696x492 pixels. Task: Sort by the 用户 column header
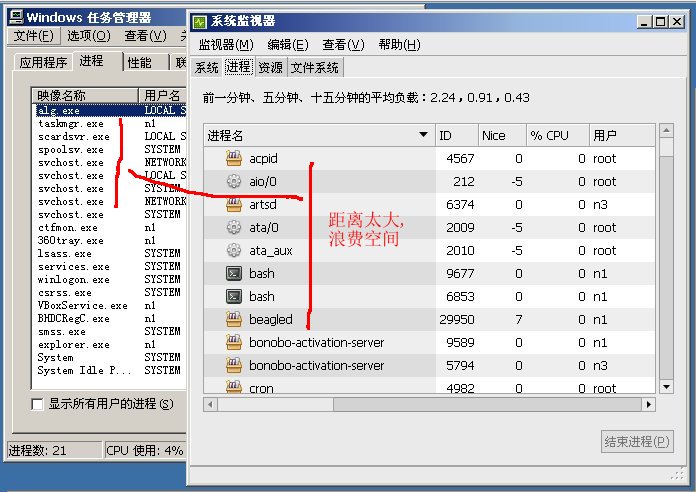[622, 135]
